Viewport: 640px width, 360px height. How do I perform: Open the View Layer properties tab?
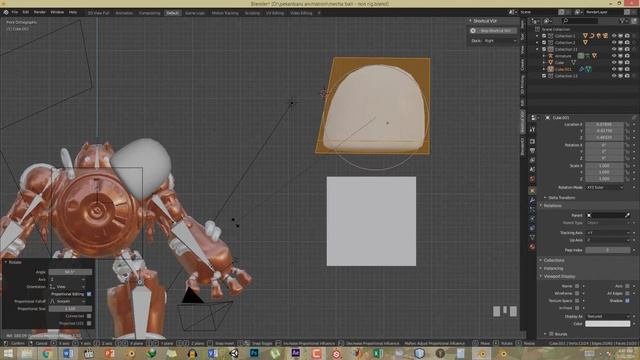click(x=532, y=160)
